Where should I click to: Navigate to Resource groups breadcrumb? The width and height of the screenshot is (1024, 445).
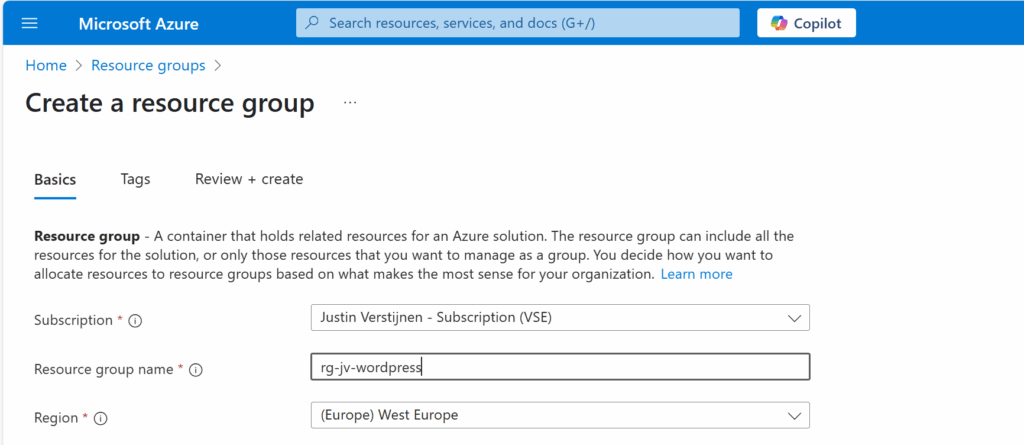tap(148, 65)
